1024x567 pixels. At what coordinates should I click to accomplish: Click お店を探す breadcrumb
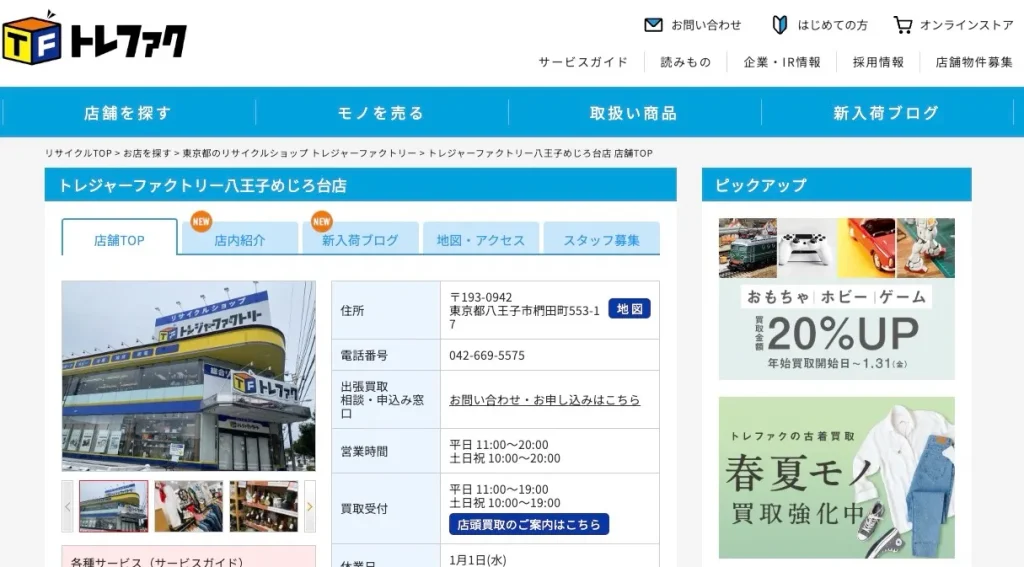click(x=147, y=153)
